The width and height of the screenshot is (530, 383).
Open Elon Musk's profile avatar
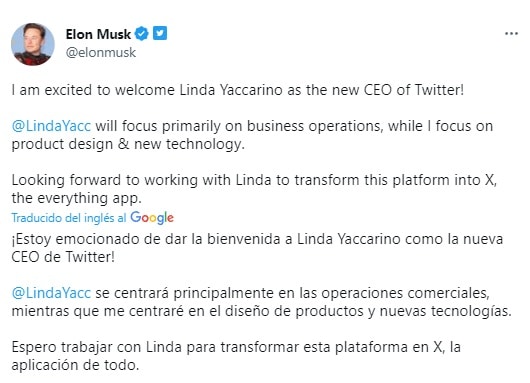pos(33,44)
